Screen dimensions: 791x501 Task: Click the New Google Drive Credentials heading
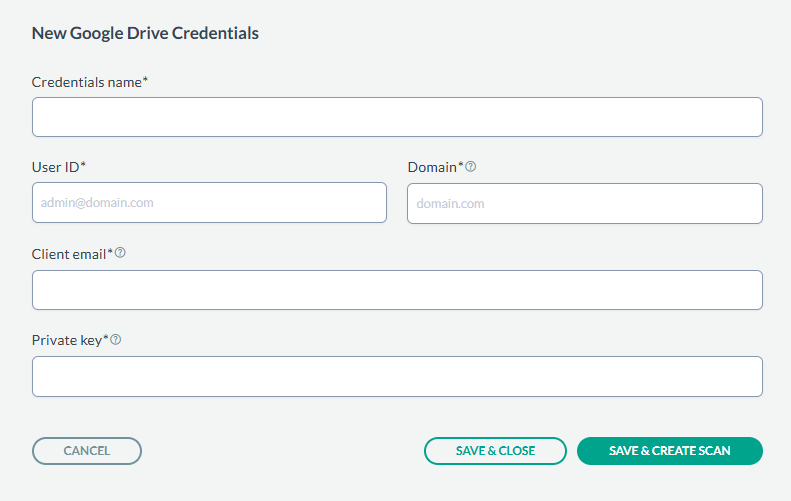point(145,33)
